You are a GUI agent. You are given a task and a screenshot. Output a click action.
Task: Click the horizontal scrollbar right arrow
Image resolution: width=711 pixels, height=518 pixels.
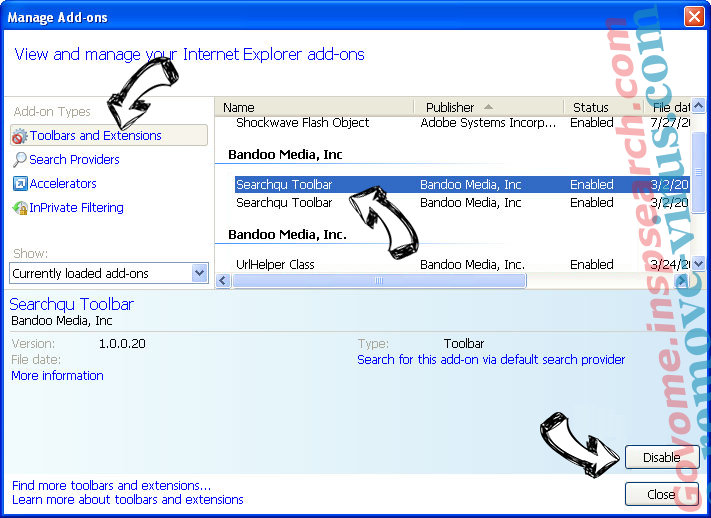(x=682, y=281)
